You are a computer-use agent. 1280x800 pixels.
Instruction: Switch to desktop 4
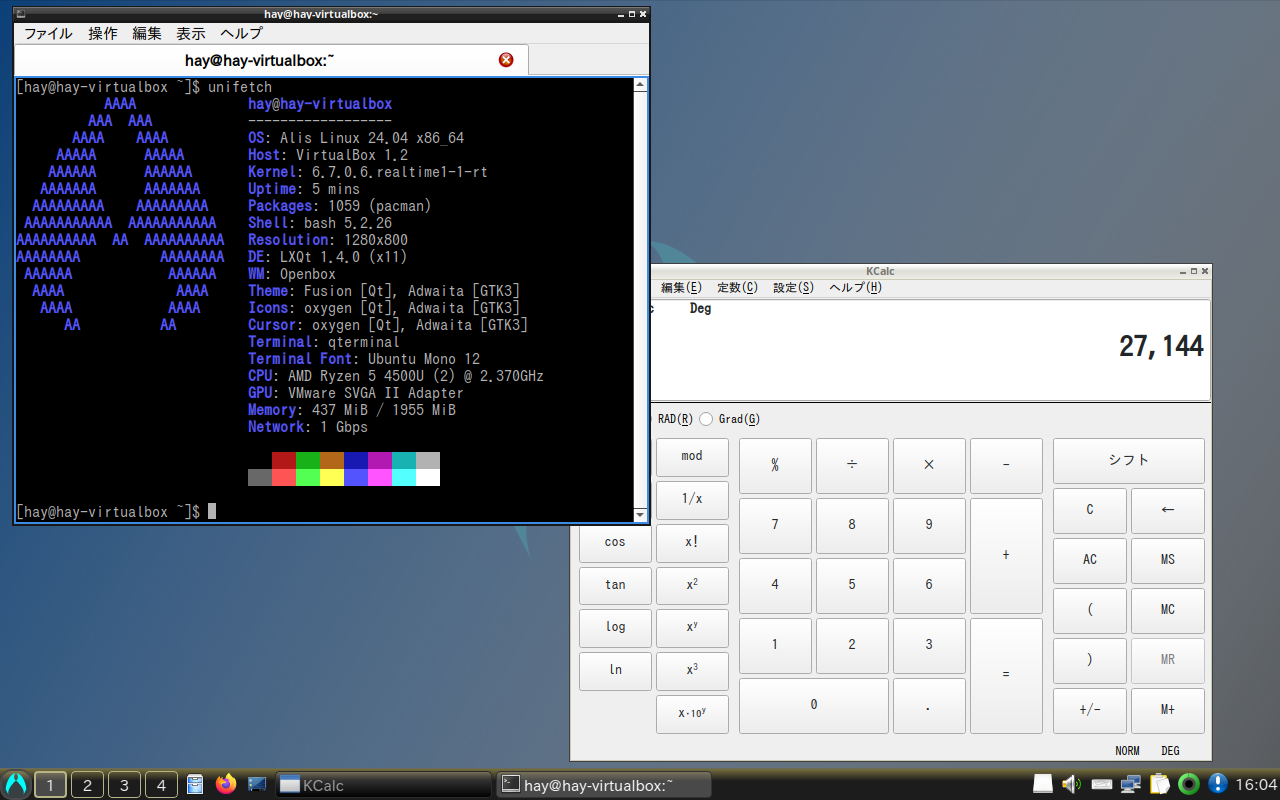(161, 785)
